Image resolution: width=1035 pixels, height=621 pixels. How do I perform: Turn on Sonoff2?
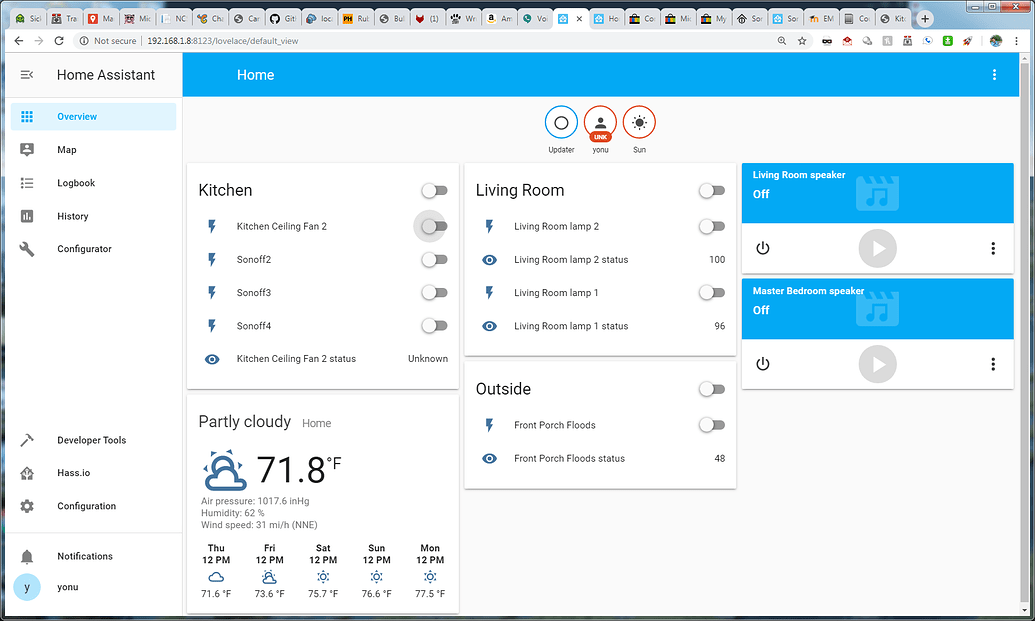[x=434, y=259]
